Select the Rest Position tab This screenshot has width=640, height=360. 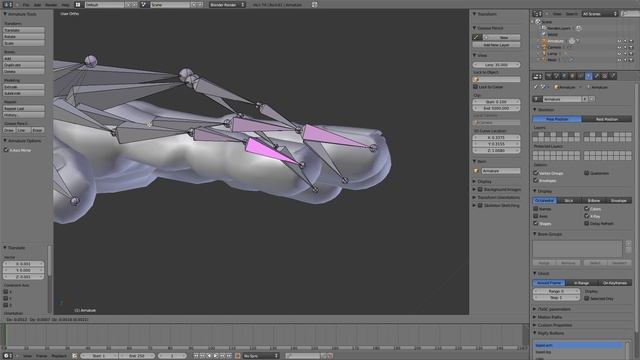[607, 119]
